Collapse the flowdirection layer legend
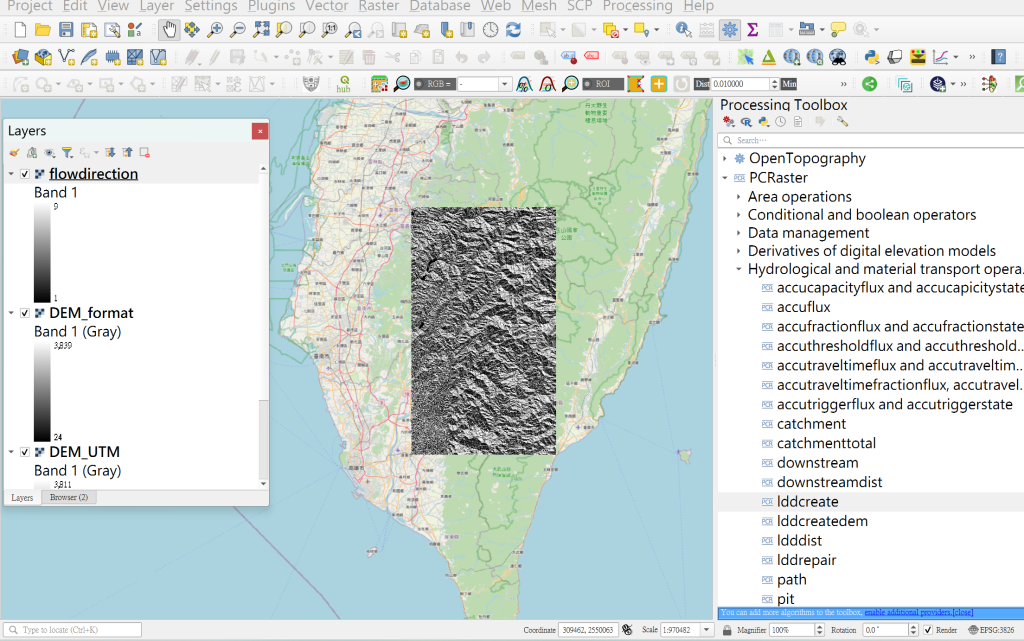The width and height of the screenshot is (1024, 641). 11,174
